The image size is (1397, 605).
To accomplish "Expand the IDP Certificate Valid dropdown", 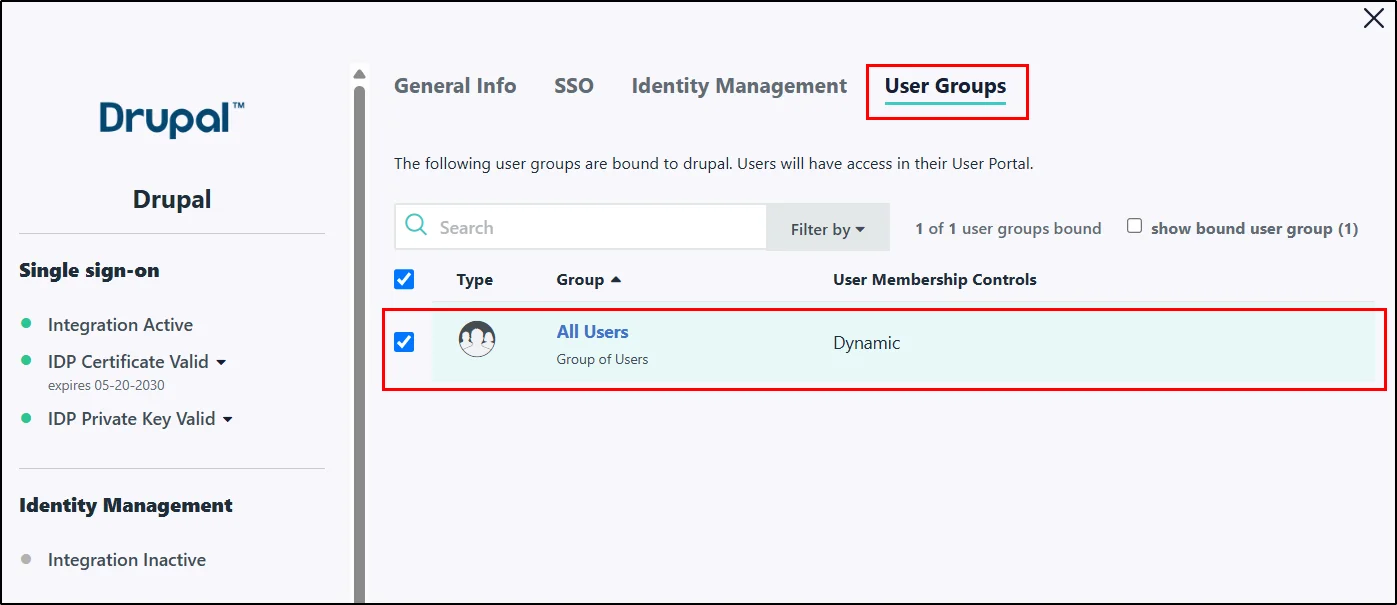I will click(221, 362).
